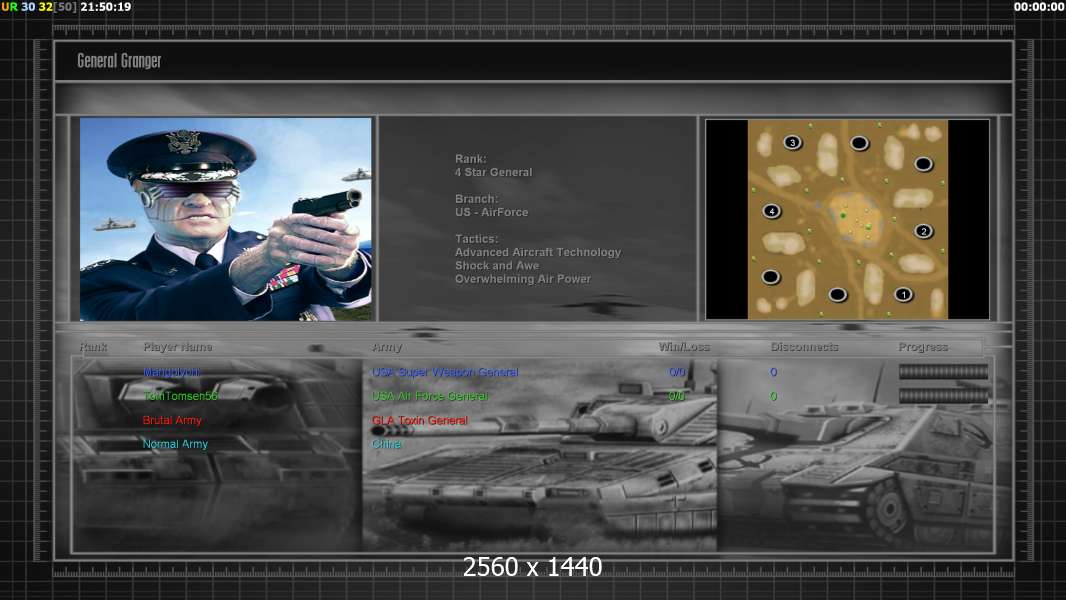Click start position marker 2 on the map

pos(923,231)
